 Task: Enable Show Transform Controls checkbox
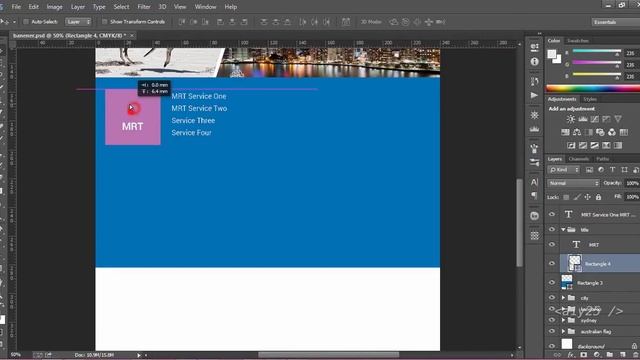(104, 22)
